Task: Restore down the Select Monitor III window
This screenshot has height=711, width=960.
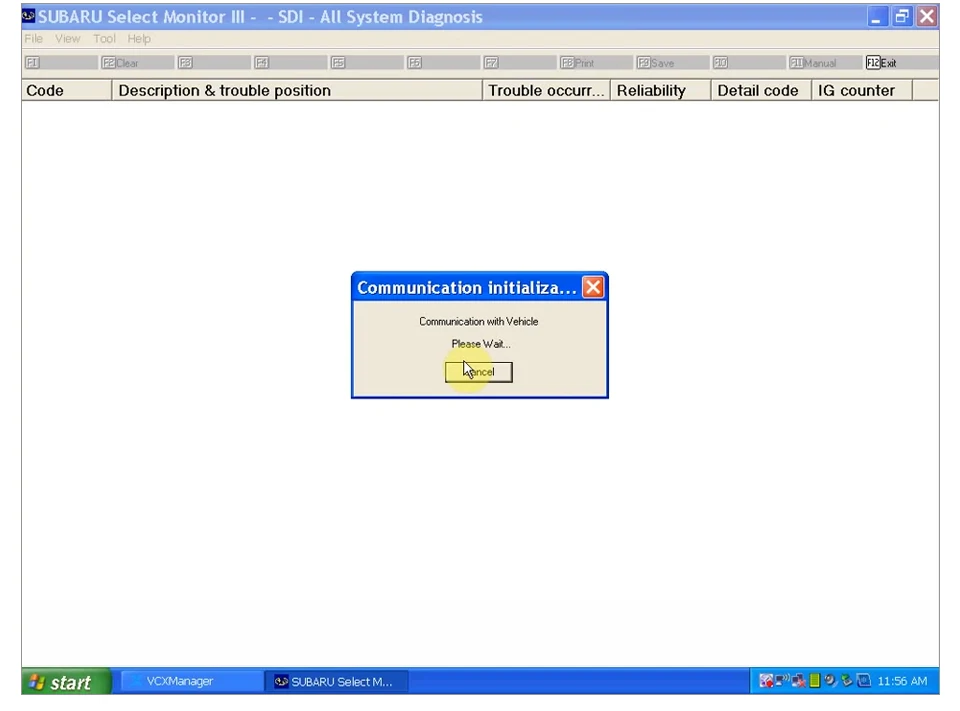Action: pyautogui.click(x=901, y=17)
